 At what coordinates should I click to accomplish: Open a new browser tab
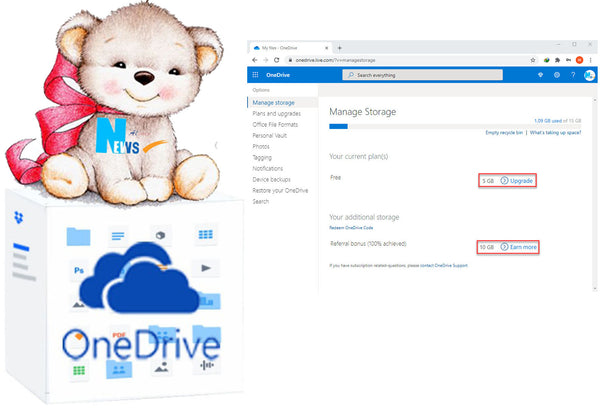click(339, 47)
